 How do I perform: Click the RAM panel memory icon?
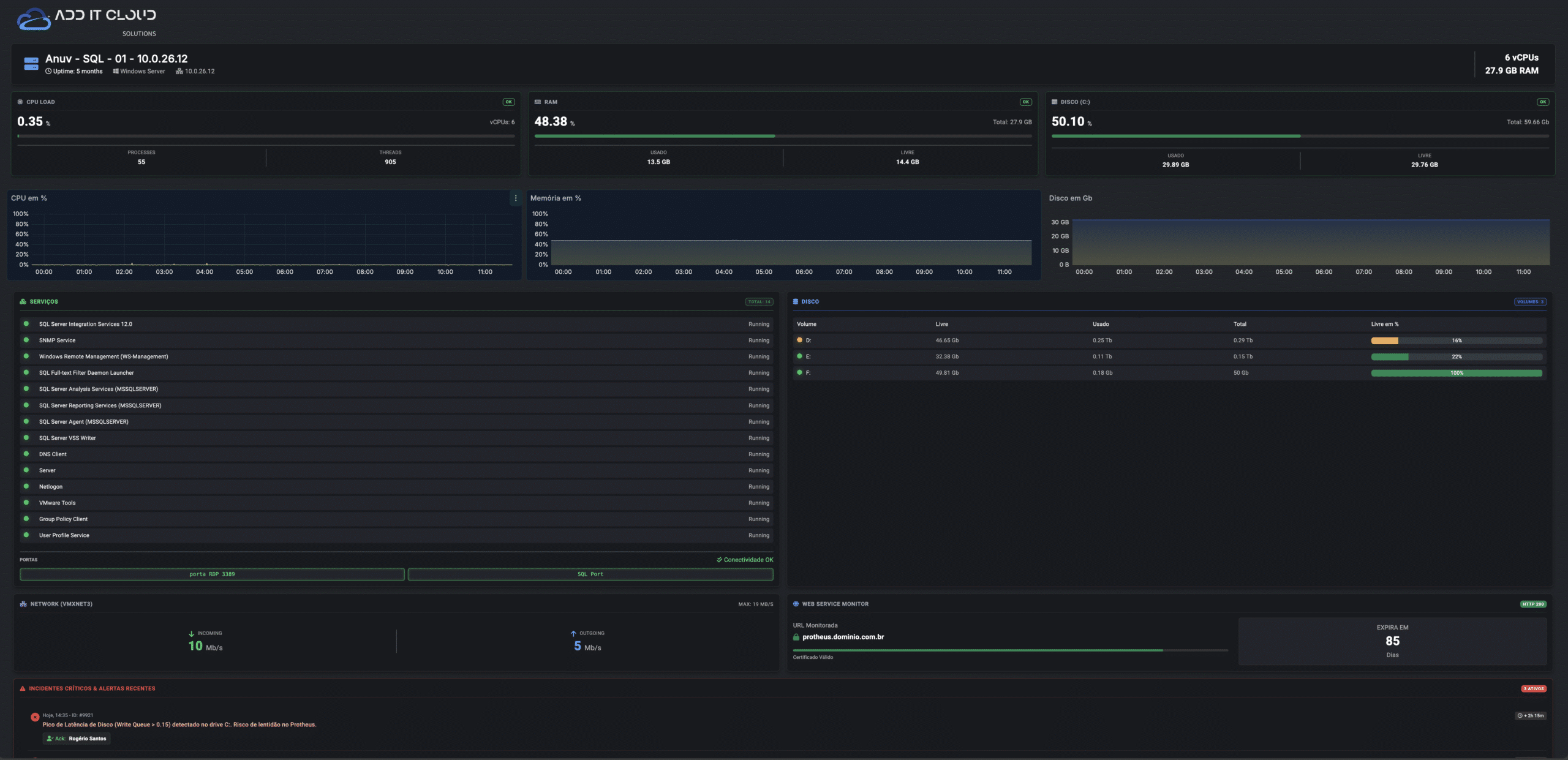click(x=538, y=102)
